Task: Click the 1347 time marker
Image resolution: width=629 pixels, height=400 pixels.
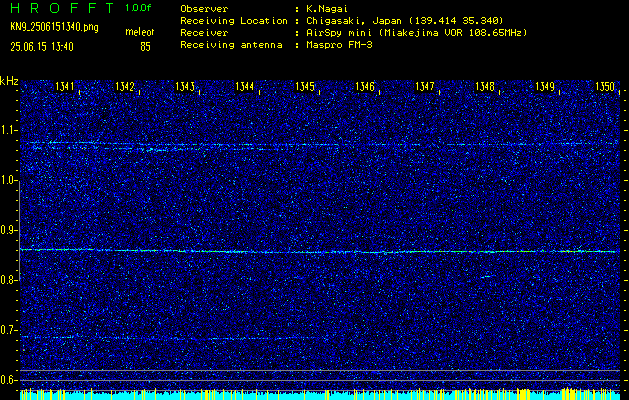Action: click(x=424, y=86)
